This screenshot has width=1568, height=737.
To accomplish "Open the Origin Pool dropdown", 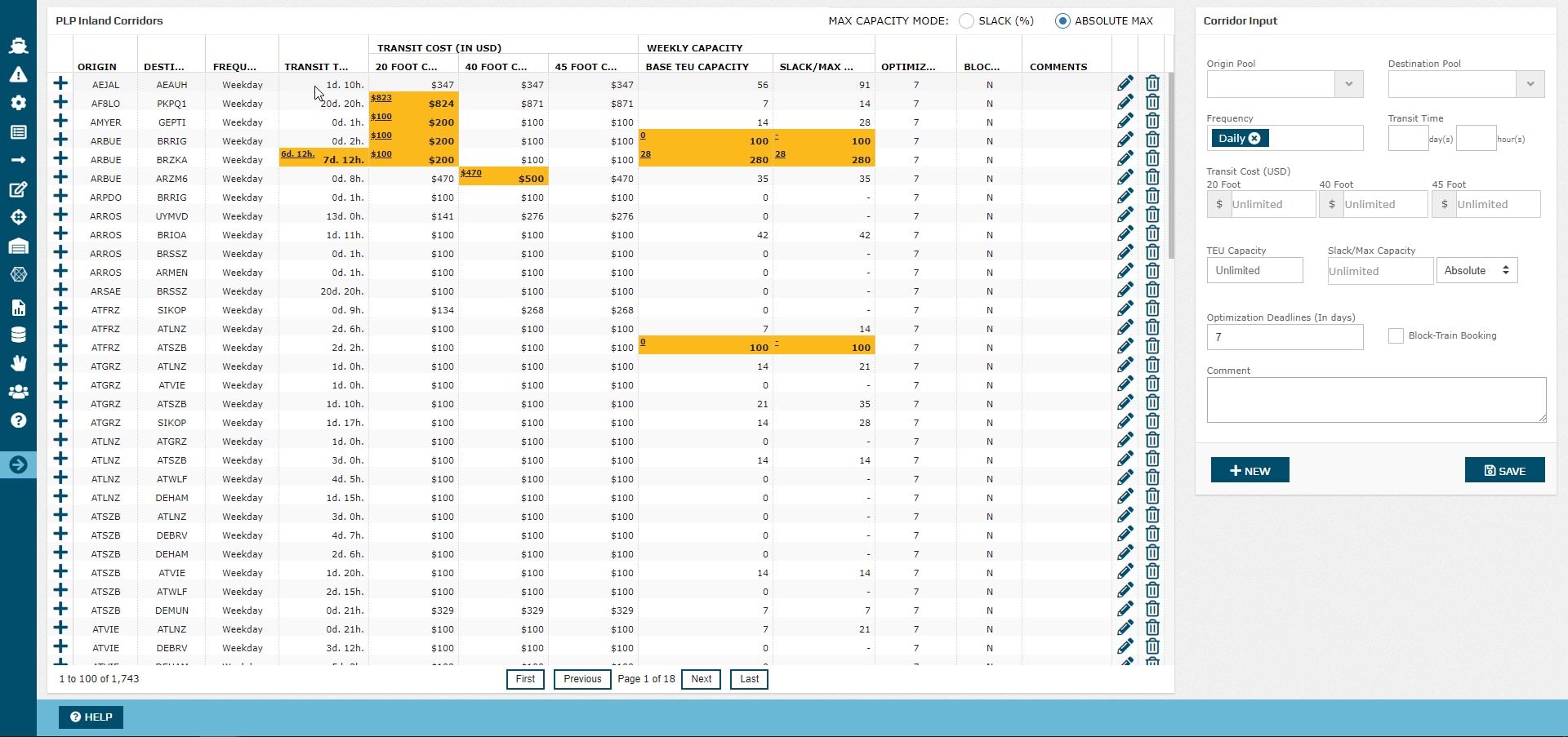I will pyautogui.click(x=1348, y=84).
